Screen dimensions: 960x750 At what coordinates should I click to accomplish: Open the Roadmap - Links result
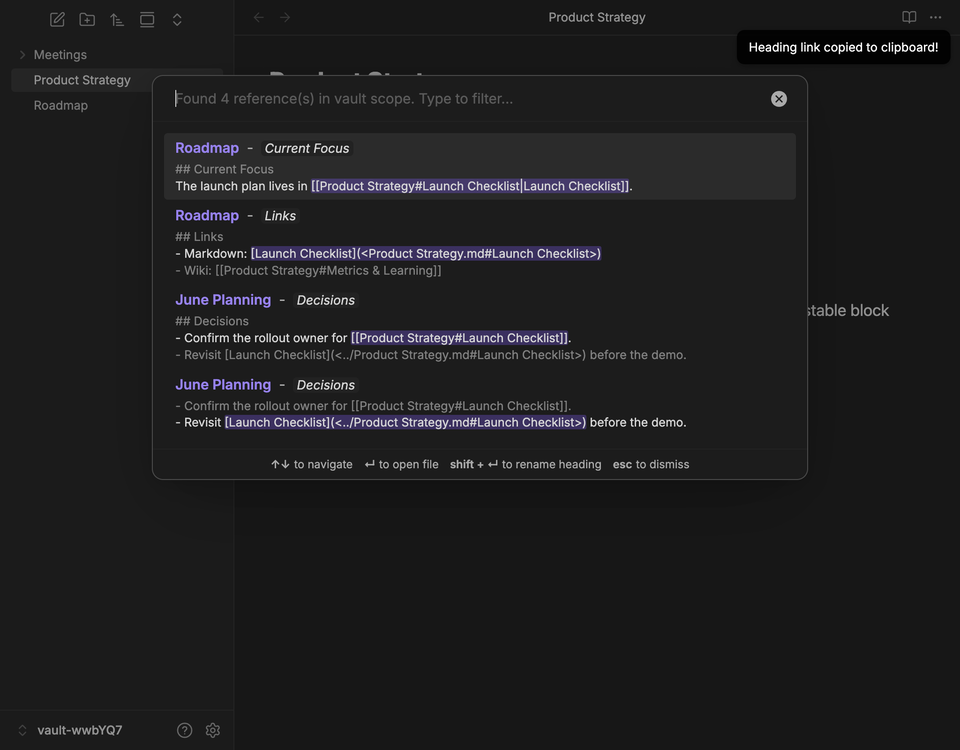pos(480,242)
